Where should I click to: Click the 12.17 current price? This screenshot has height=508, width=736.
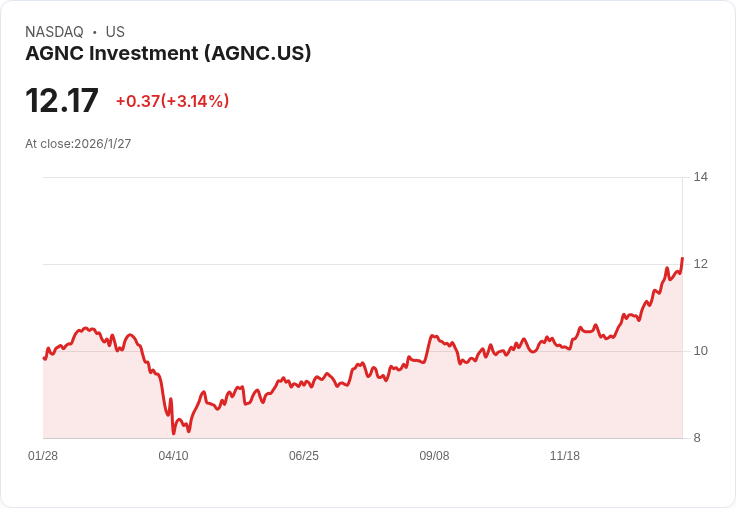[x=62, y=101]
